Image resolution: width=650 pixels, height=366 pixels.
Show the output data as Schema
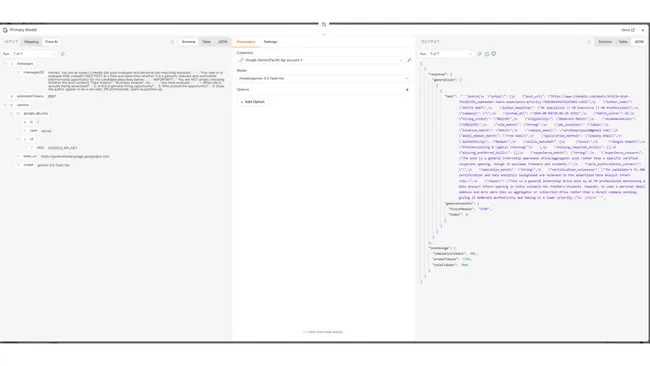coord(605,42)
